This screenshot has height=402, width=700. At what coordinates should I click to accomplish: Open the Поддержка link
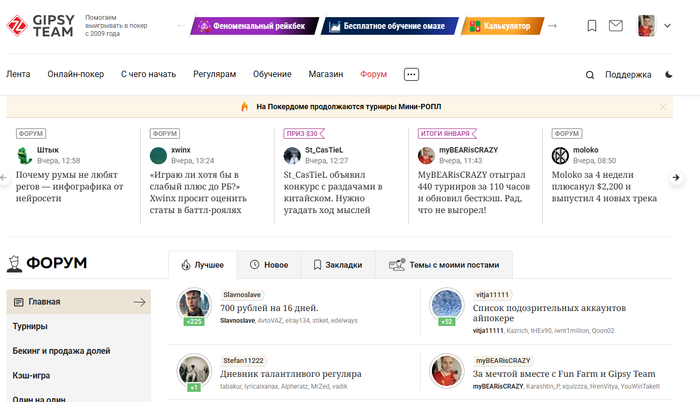pos(628,75)
